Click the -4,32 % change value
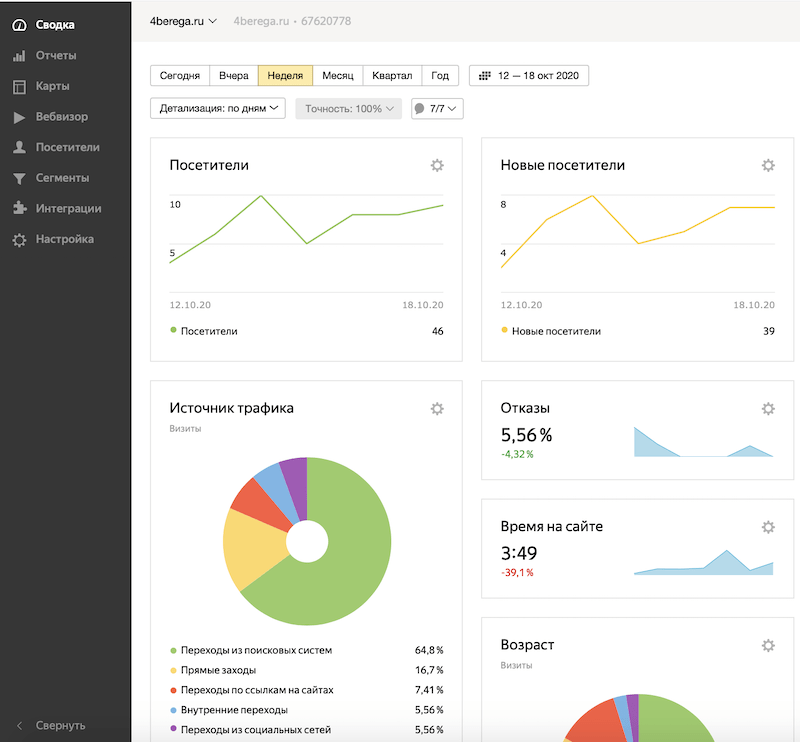Screen dimensions: 800x742 [517, 454]
